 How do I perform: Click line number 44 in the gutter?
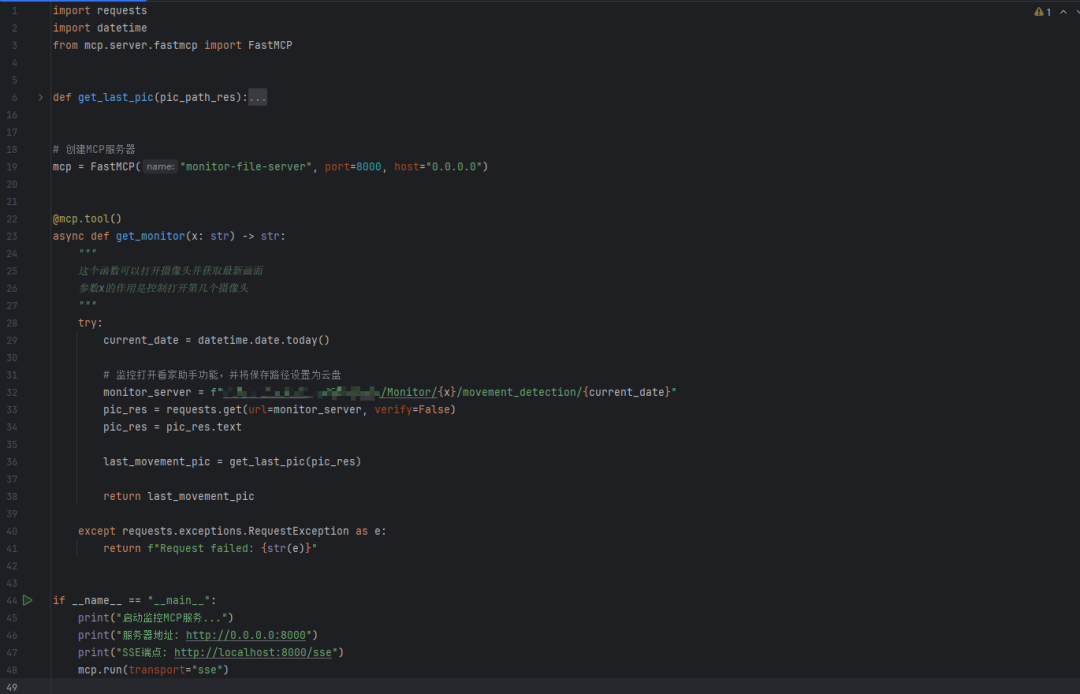tap(12, 600)
